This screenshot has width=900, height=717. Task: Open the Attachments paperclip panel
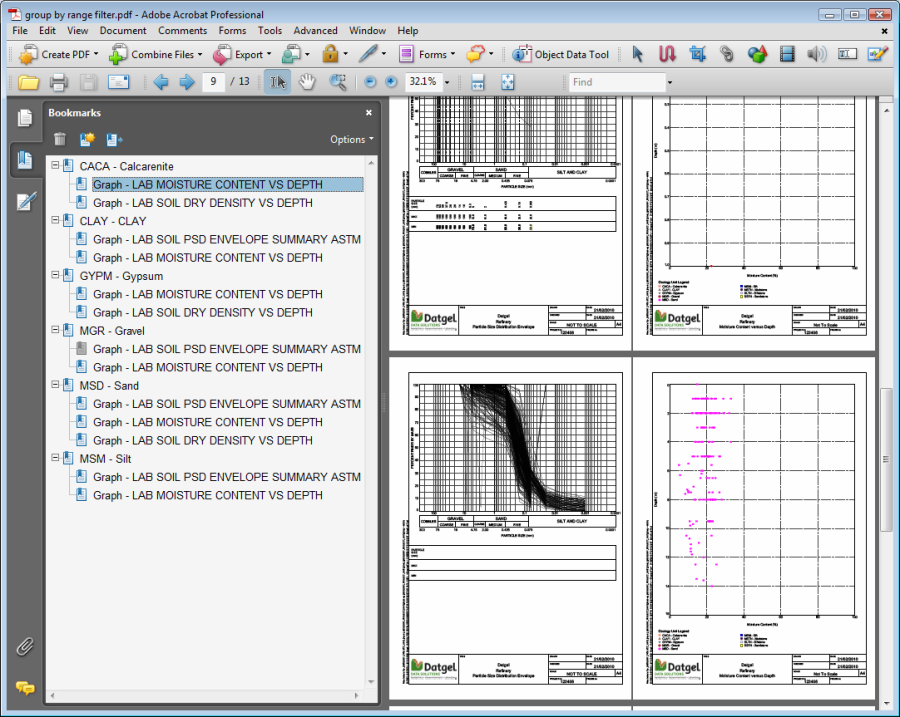point(24,646)
